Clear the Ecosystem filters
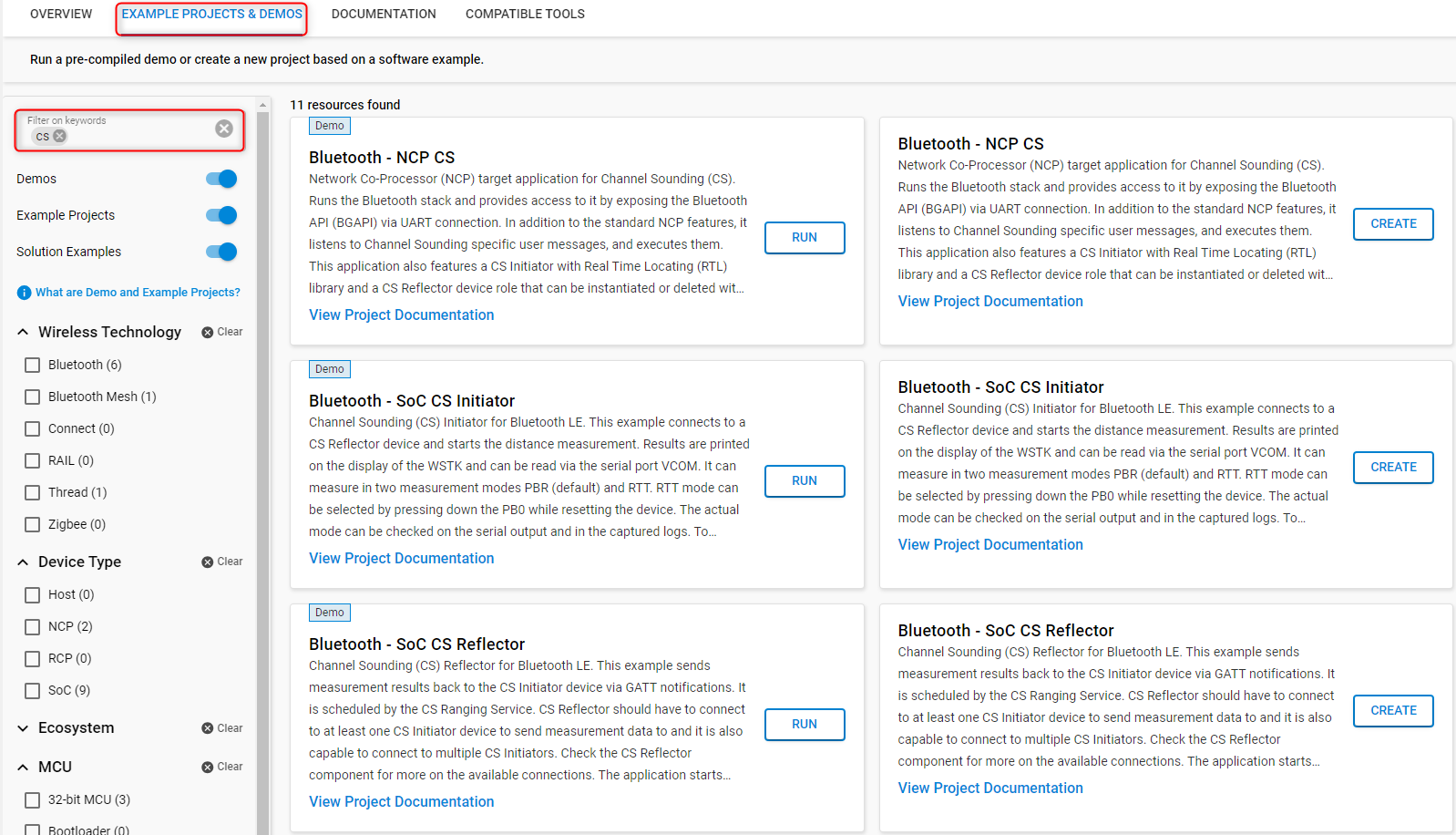The image size is (1456, 835). point(222,728)
